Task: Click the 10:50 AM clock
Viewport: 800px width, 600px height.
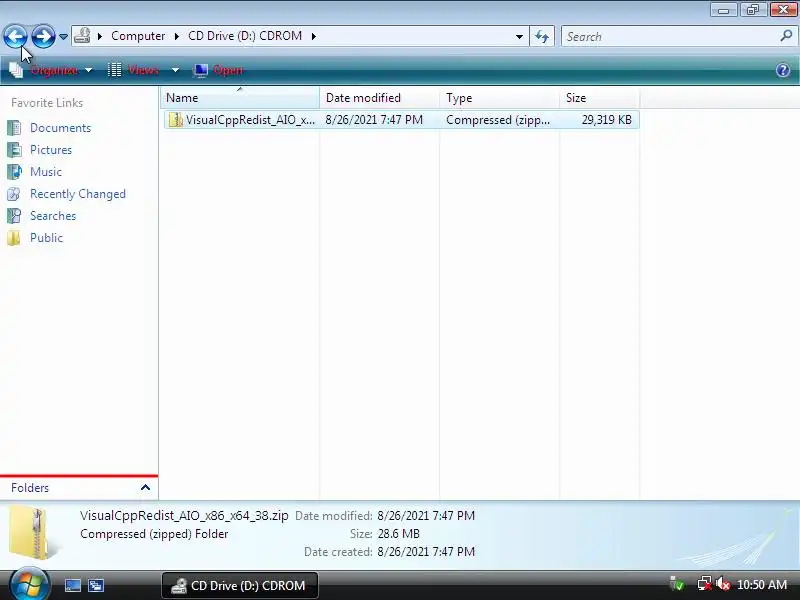Action: click(x=762, y=585)
